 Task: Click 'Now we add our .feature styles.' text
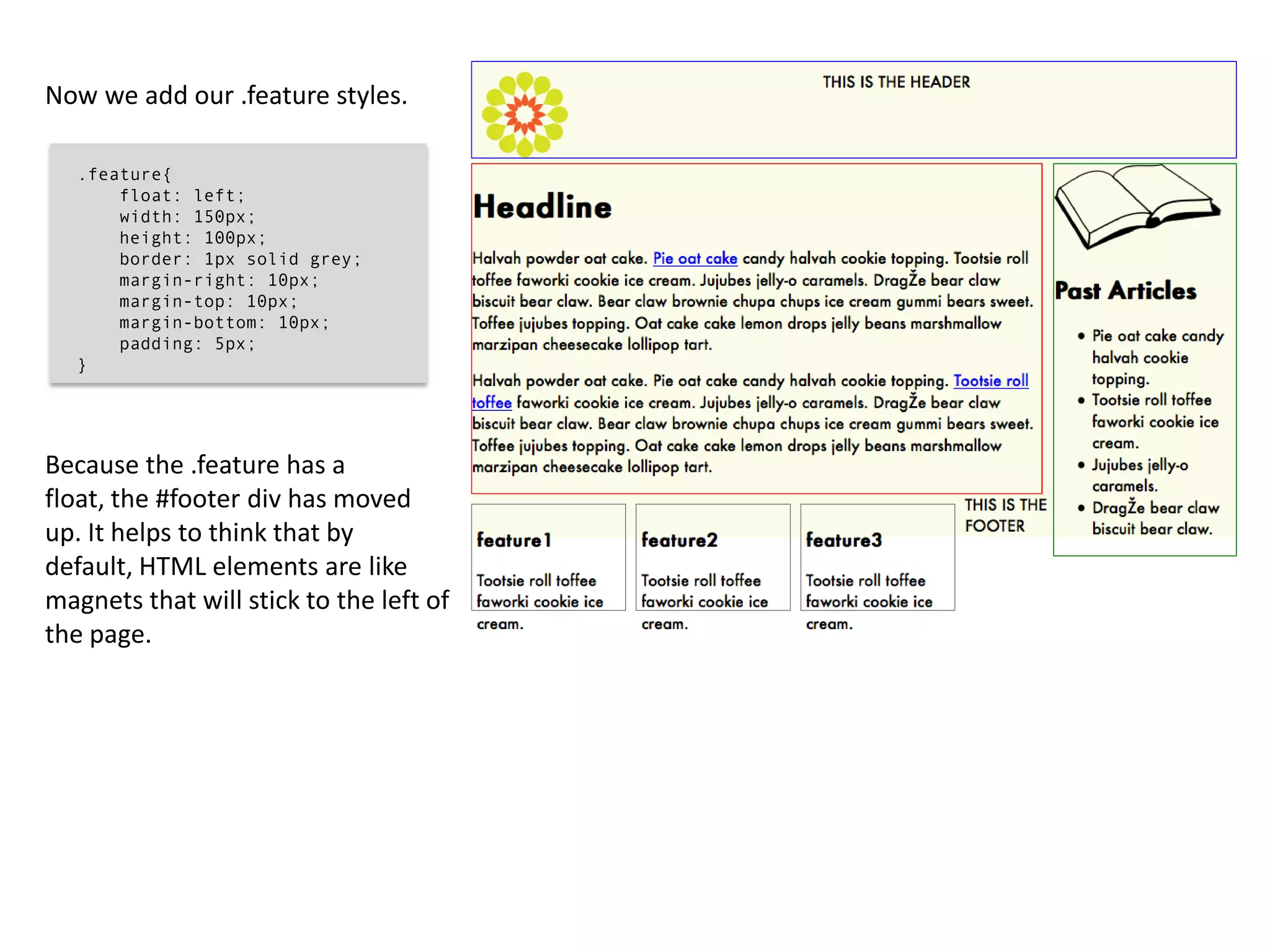[x=226, y=95]
